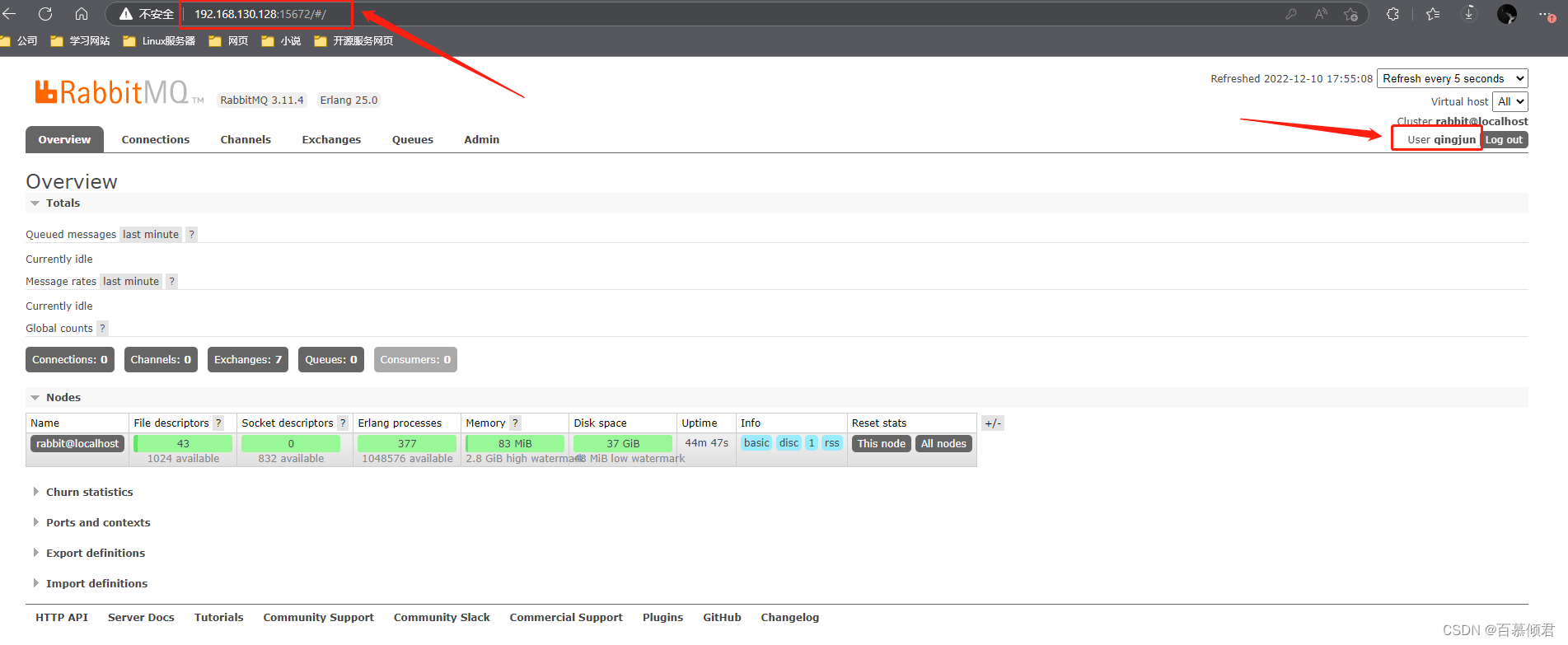Click the disc info tag
Screen dimensions: 1568x645
coord(789,443)
